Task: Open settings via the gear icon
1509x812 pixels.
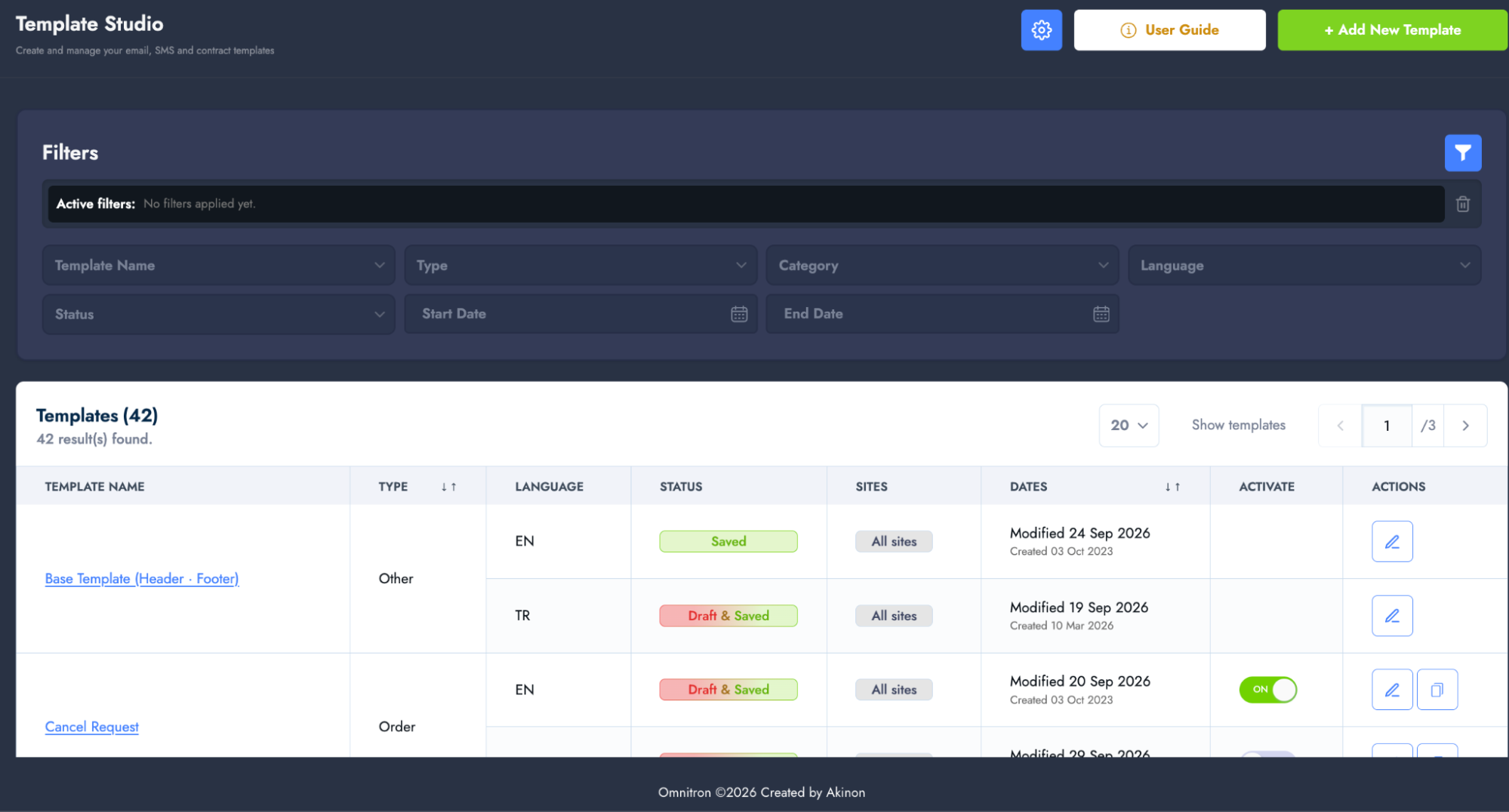Action: 1041,30
